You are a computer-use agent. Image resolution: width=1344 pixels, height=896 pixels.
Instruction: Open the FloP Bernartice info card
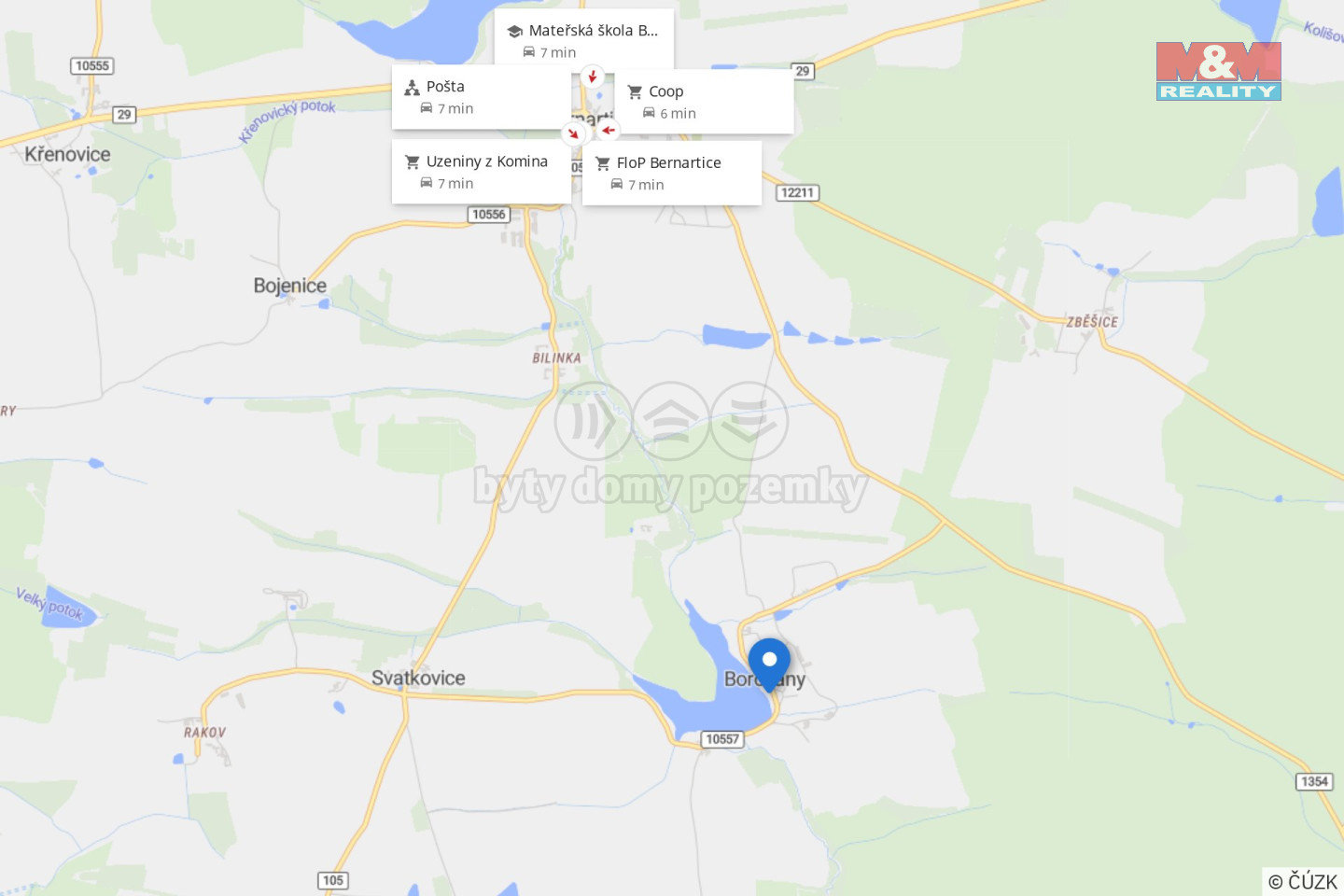tap(672, 173)
